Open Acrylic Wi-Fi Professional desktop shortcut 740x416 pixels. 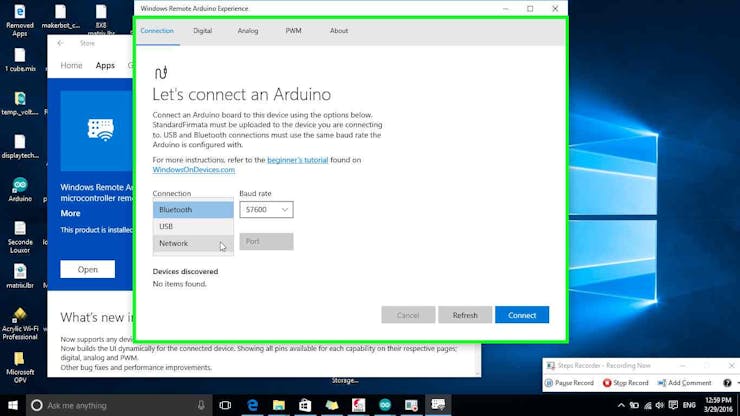(x=20, y=324)
